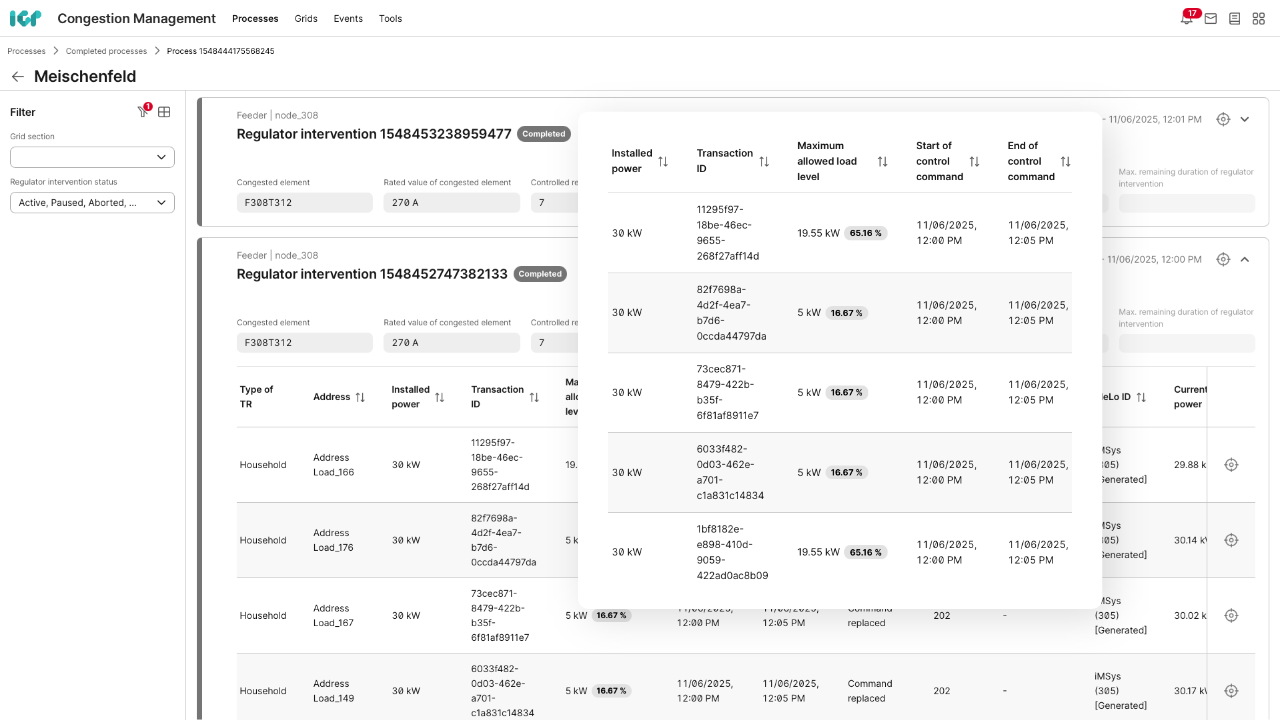Sort by Address column in table

360,397
